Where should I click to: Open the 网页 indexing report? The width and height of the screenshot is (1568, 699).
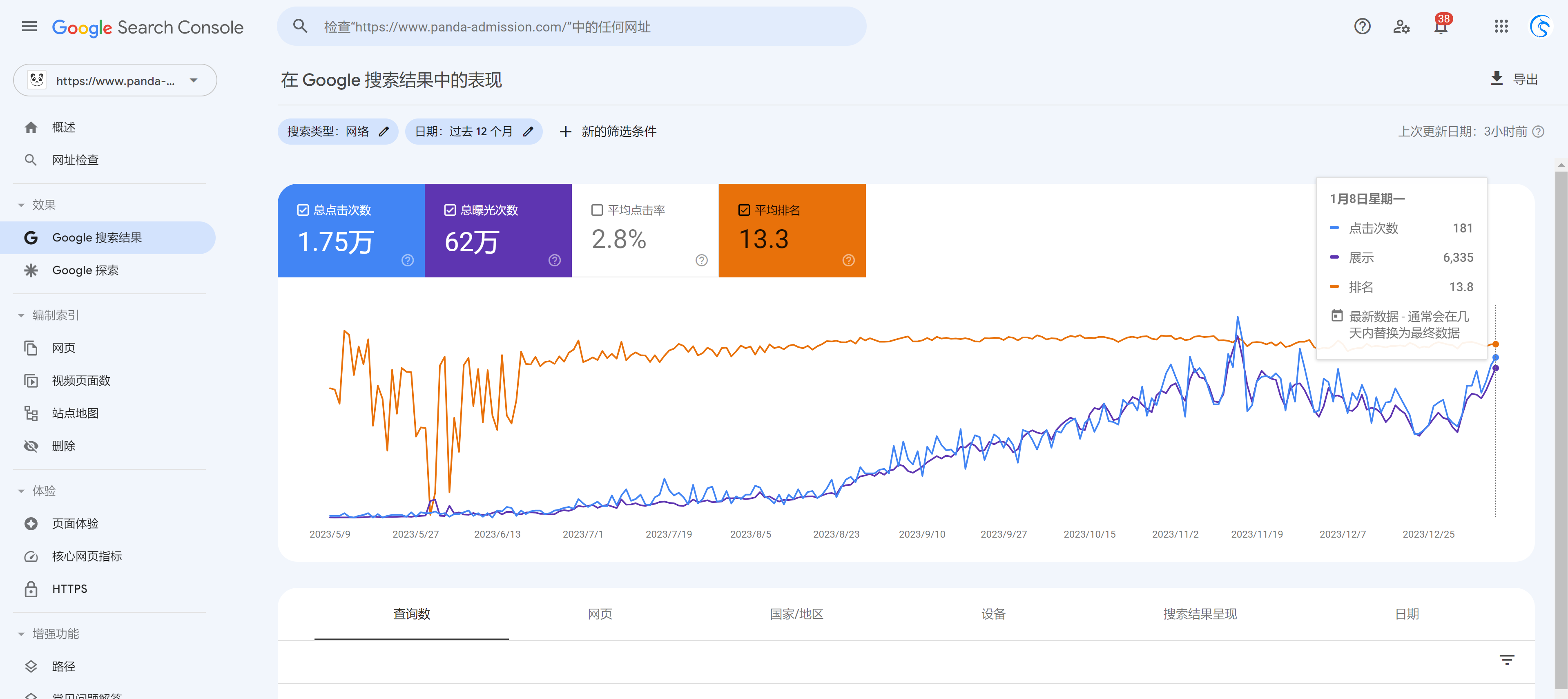click(64, 348)
